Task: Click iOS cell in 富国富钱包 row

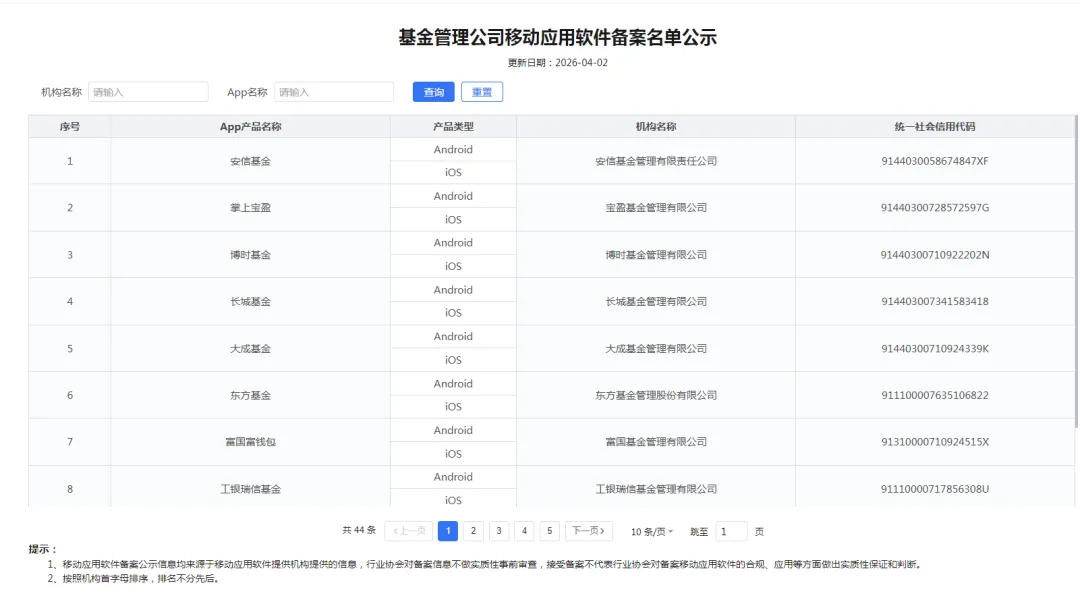Action: pos(453,453)
